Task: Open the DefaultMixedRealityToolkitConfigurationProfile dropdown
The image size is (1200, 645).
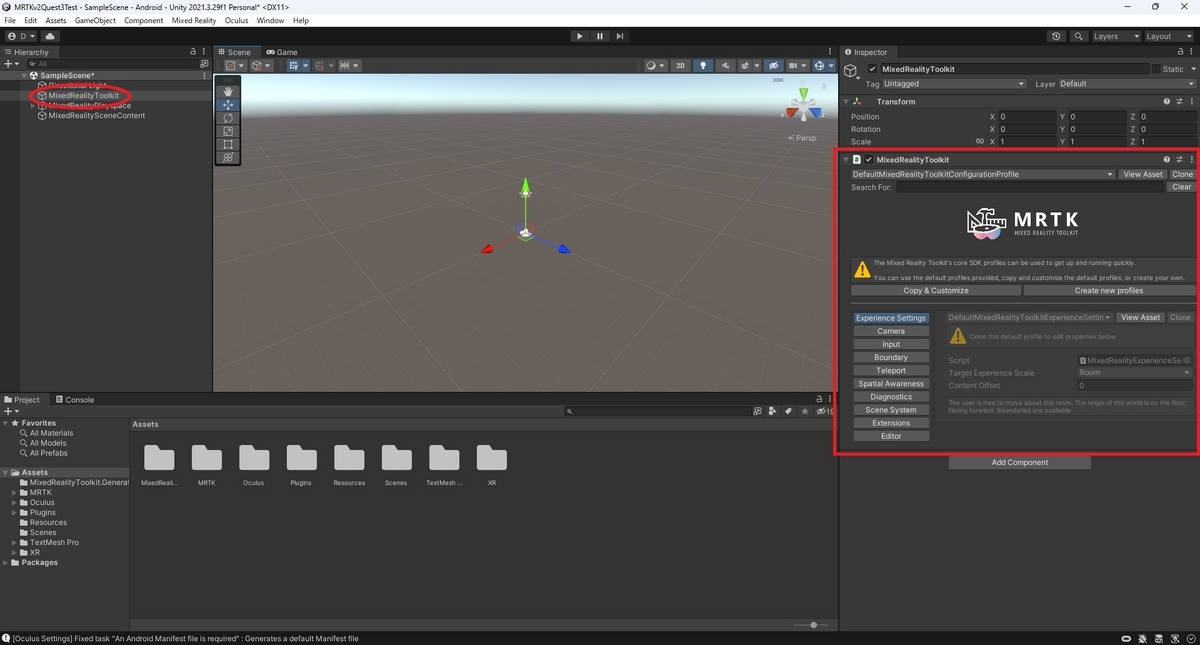Action: 982,174
